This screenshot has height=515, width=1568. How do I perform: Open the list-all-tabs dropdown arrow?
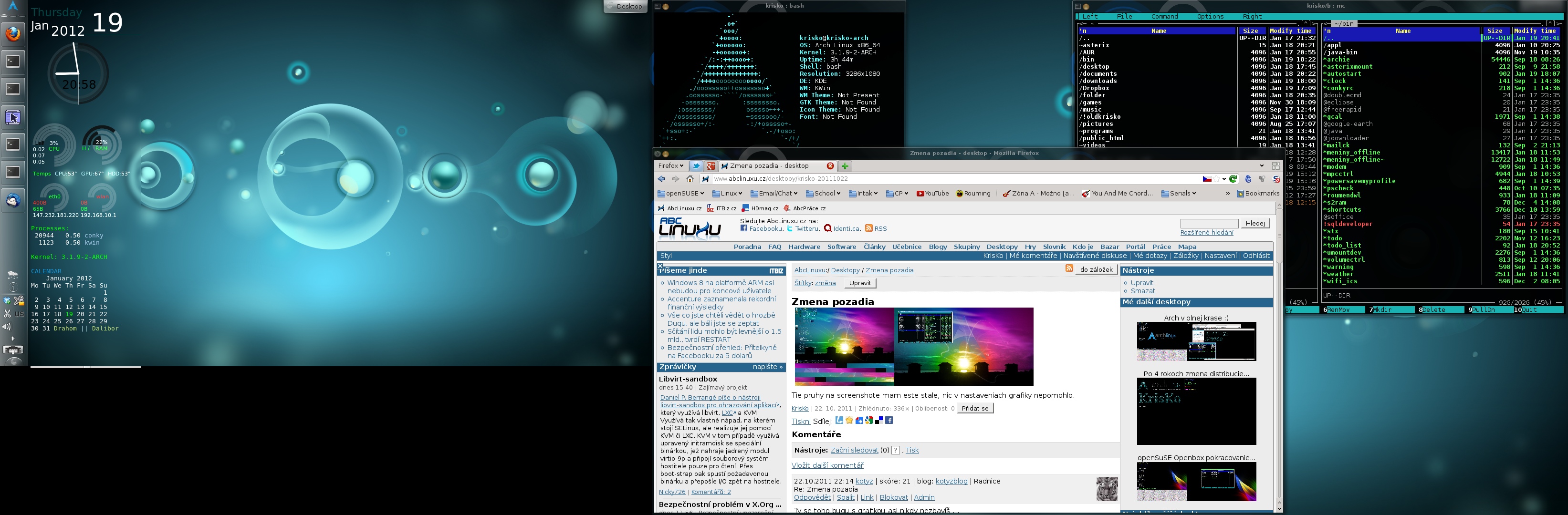[1261, 166]
